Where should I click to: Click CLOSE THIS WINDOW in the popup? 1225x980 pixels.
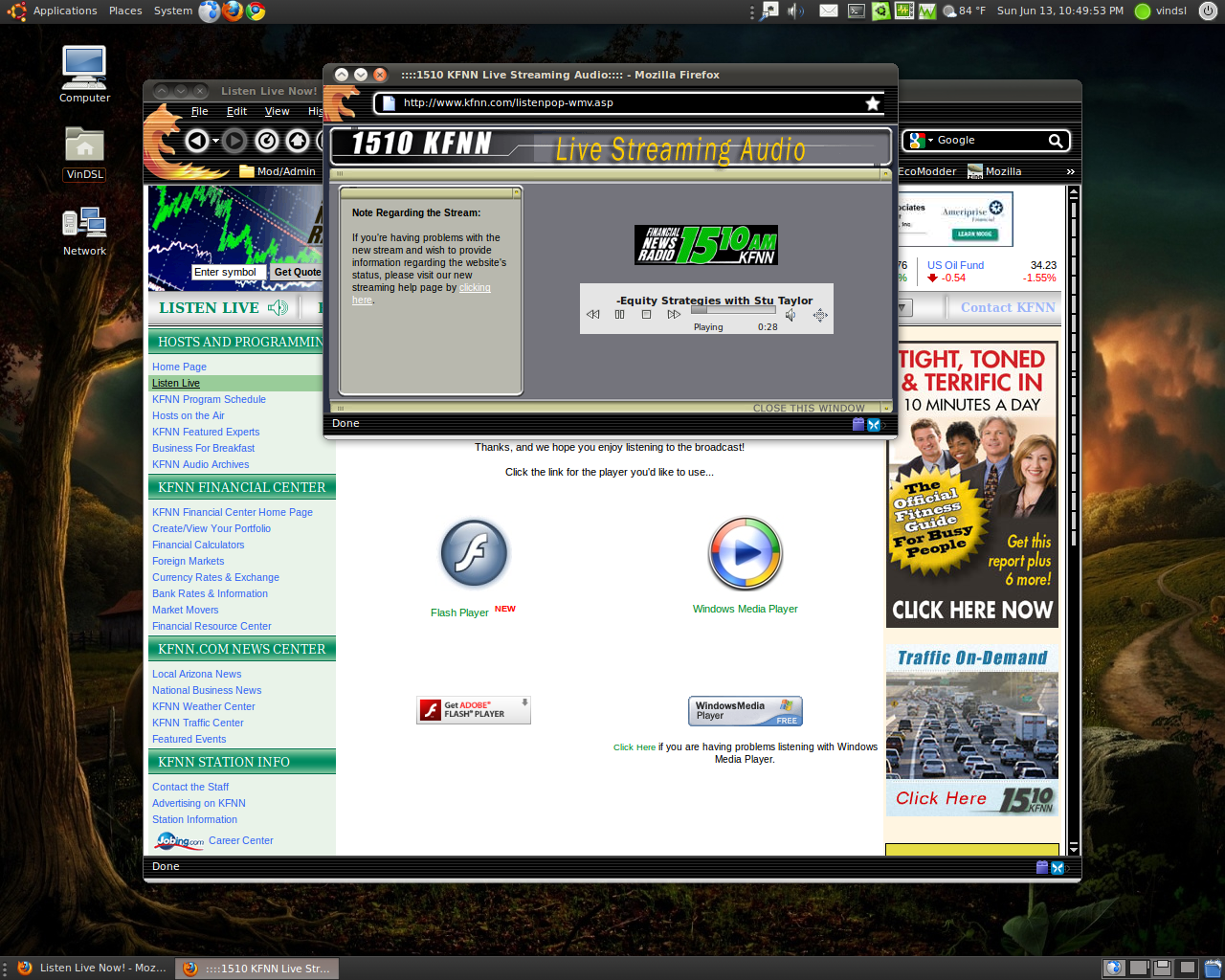click(x=809, y=408)
